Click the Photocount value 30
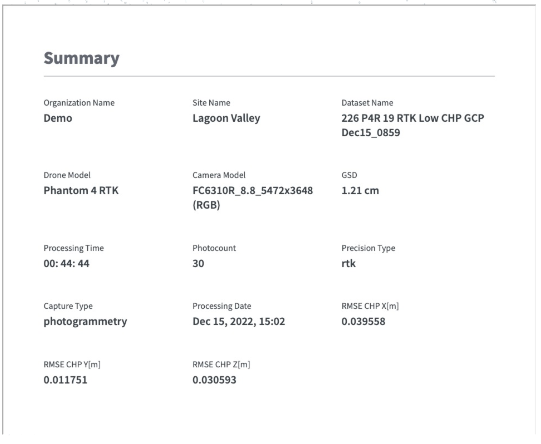 pos(198,264)
